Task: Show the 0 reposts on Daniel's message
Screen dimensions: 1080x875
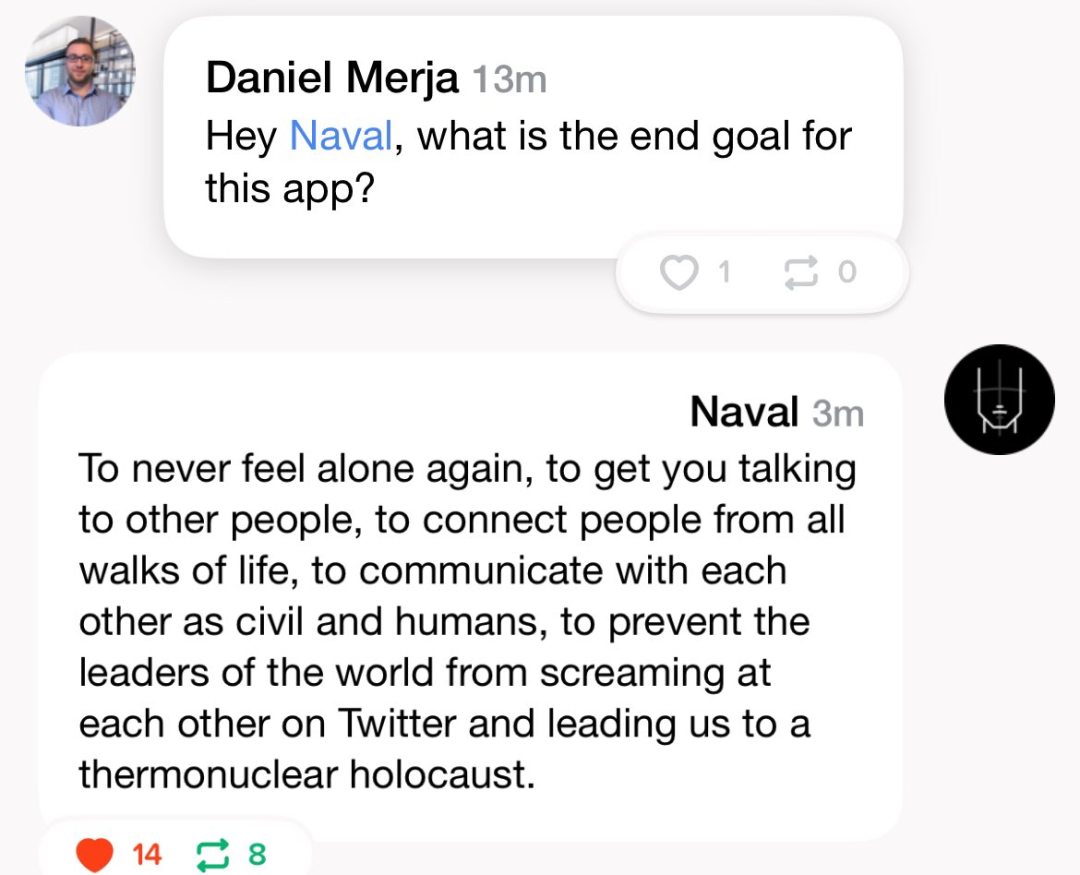Action: pyautogui.click(x=847, y=272)
